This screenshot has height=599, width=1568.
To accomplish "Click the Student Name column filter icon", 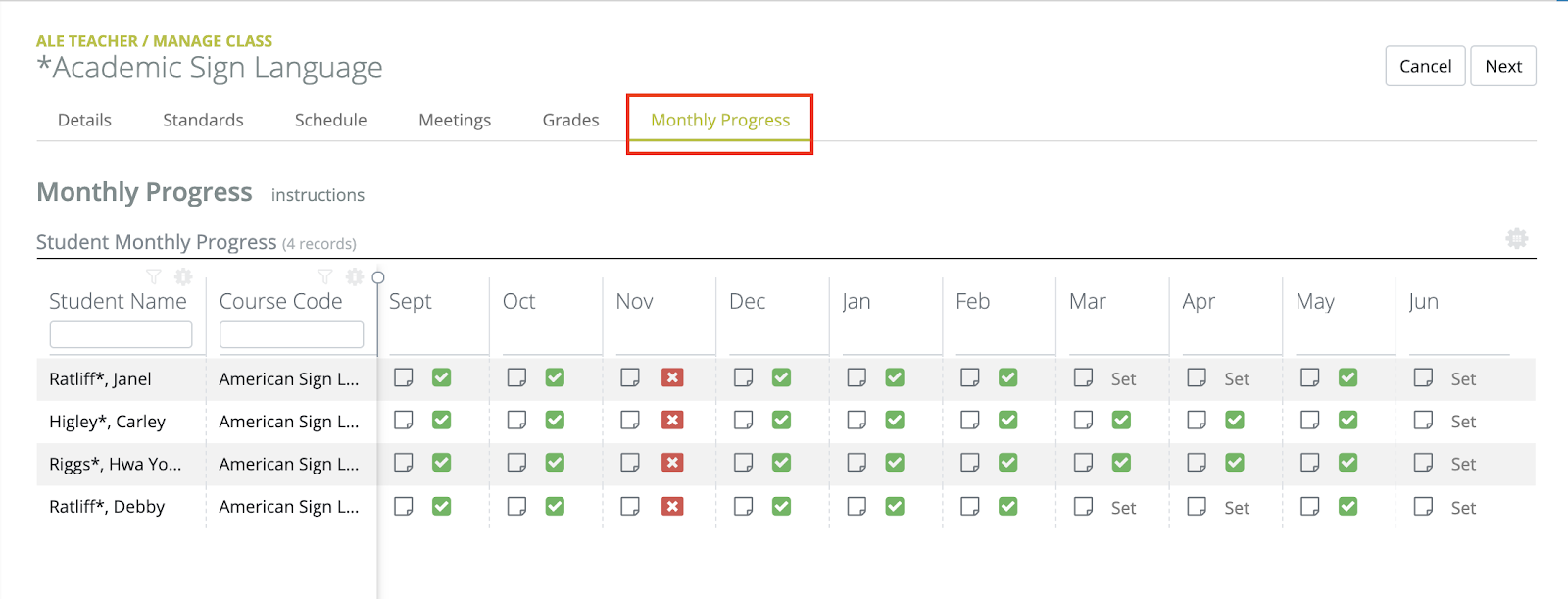I will pos(154,277).
